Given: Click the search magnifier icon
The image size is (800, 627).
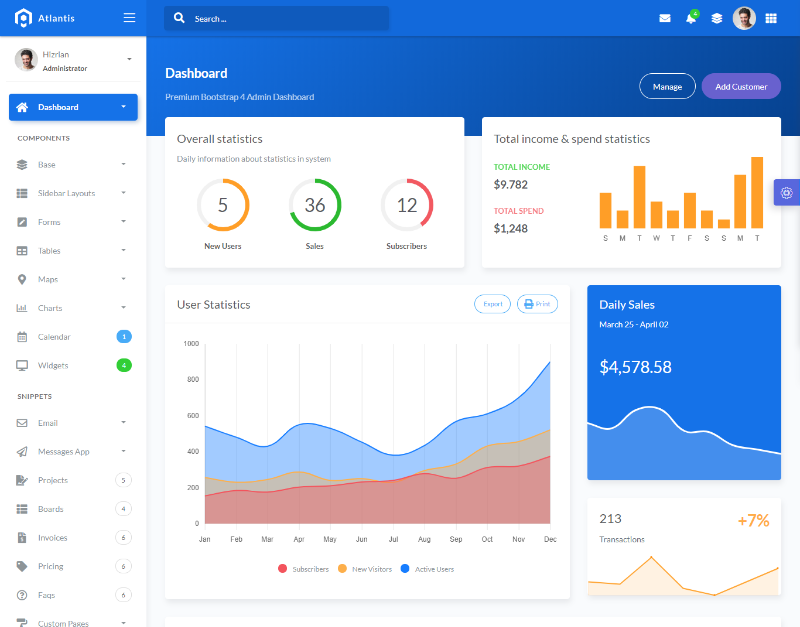Looking at the screenshot, I should click(179, 18).
